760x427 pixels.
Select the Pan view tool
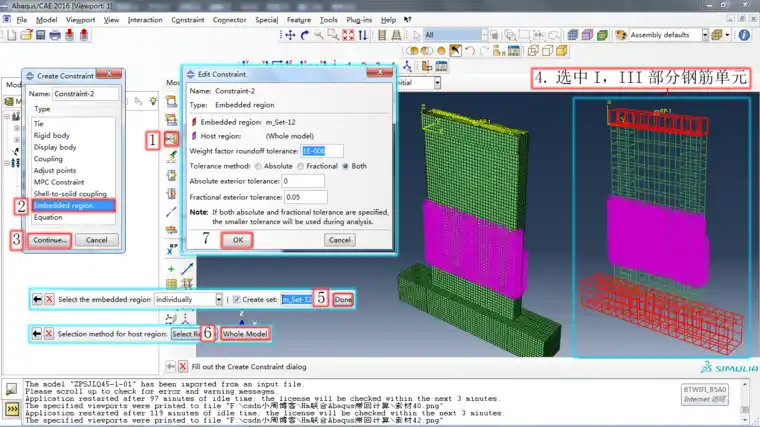(290, 35)
